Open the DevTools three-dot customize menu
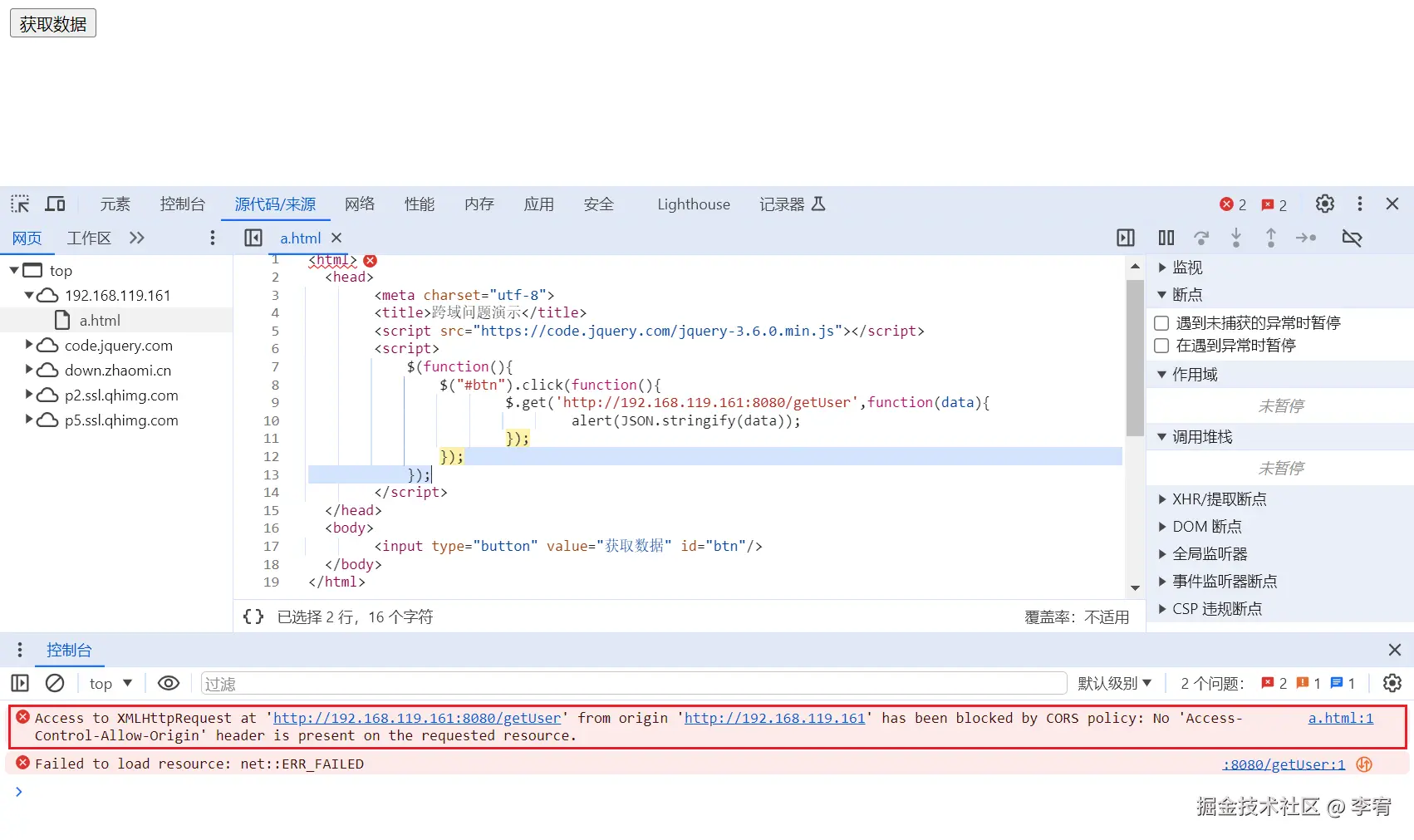1414x840 pixels. tap(1359, 204)
